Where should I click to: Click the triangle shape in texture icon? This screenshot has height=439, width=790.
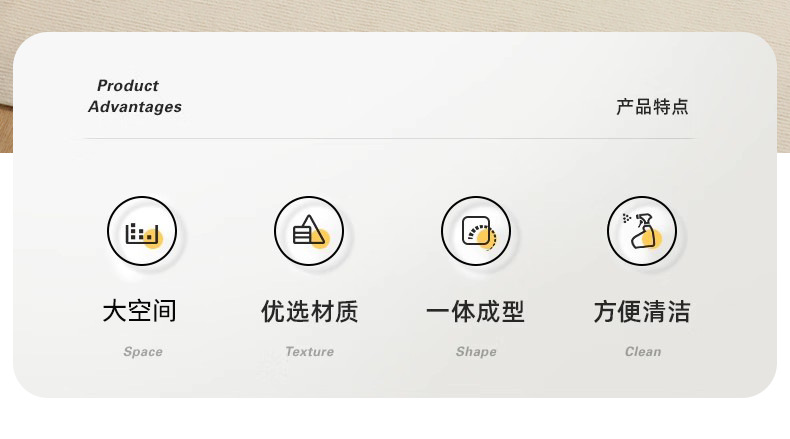311,229
